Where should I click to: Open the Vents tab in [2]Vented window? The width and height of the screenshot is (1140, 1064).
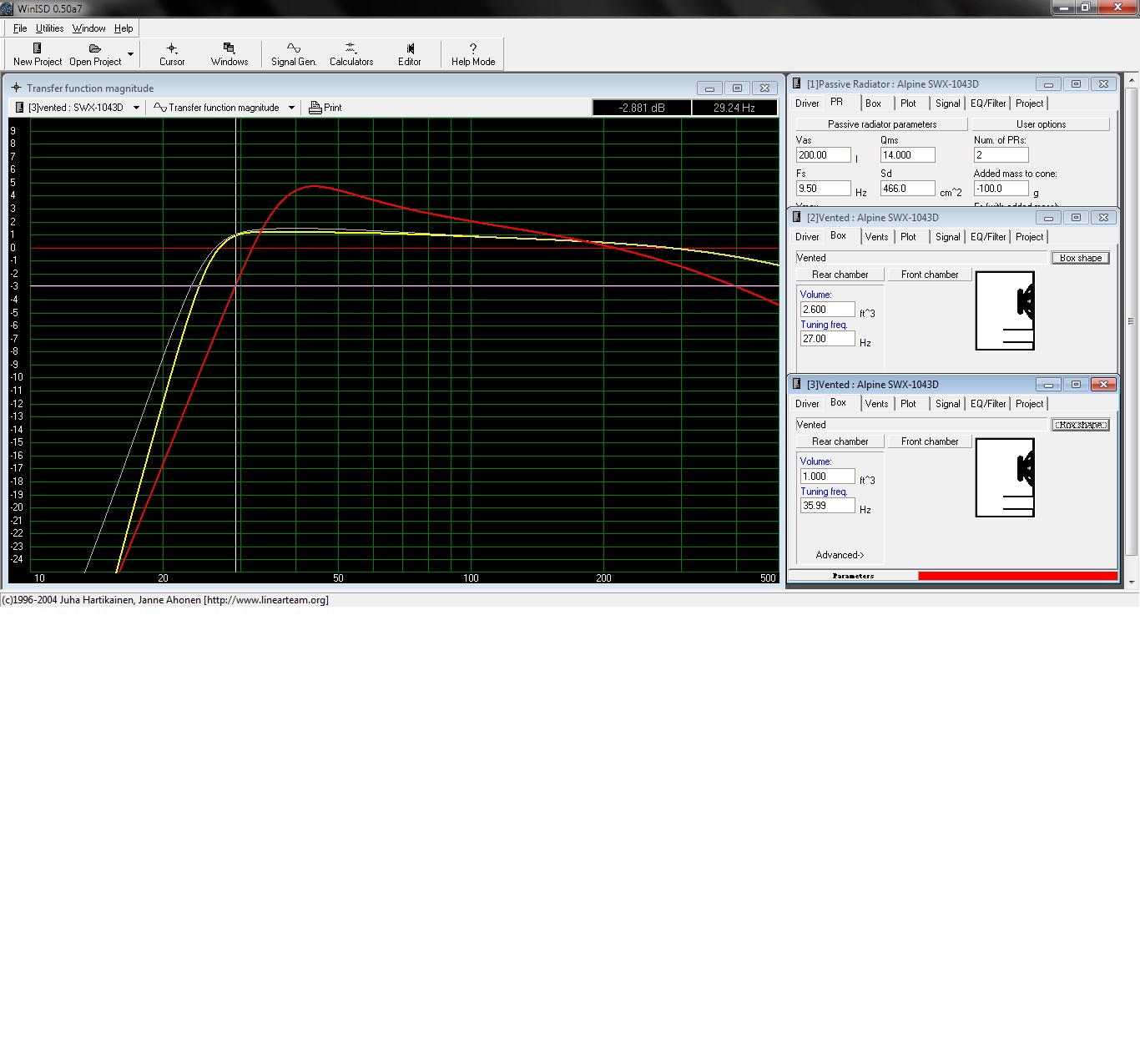click(876, 237)
